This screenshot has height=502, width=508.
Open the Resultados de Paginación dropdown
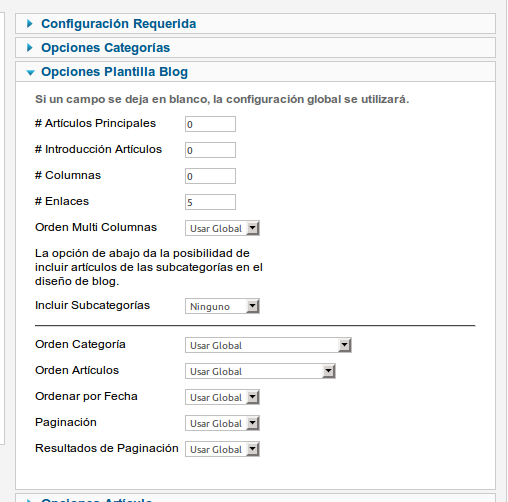pos(222,449)
